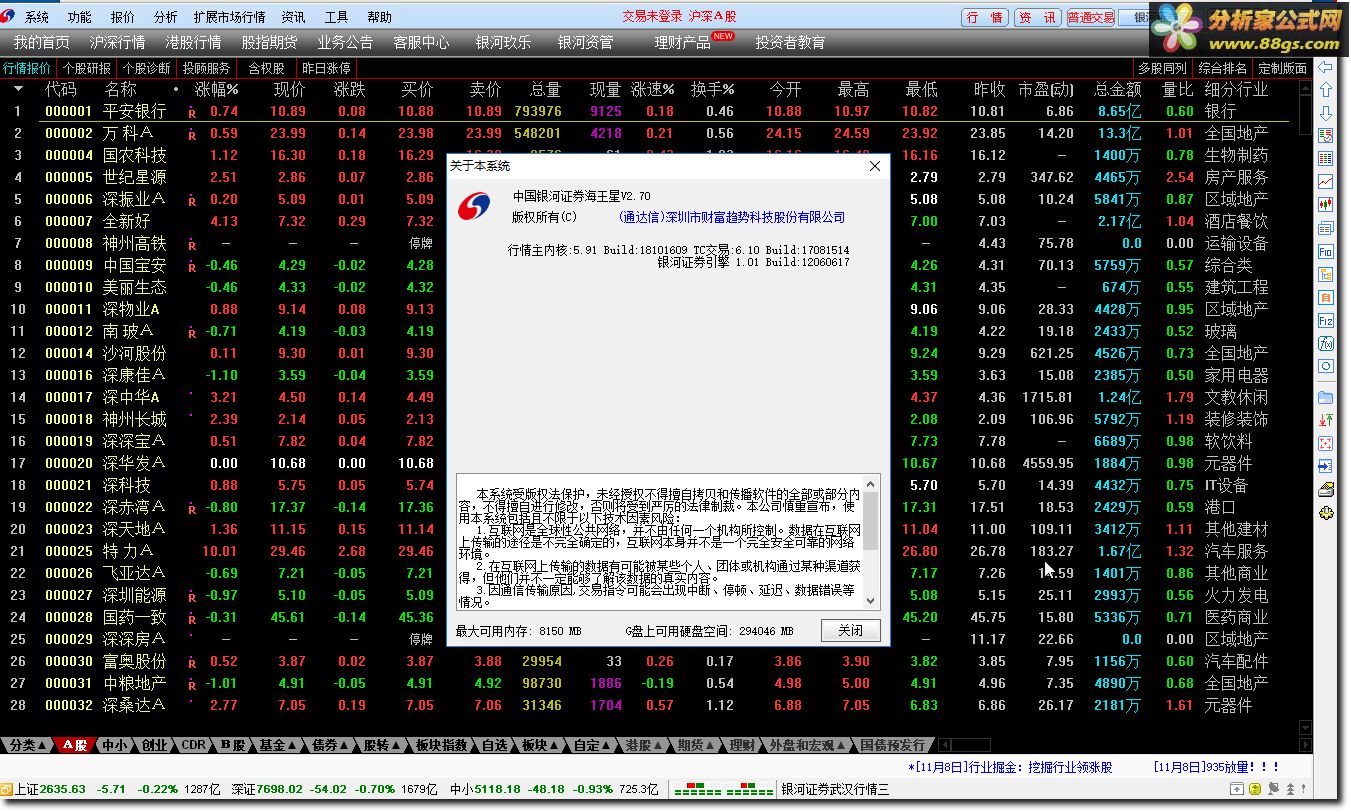The height and width of the screenshot is (812, 1351).
Task: Click the orange document icon in sidebar
Action: pos(1326,298)
